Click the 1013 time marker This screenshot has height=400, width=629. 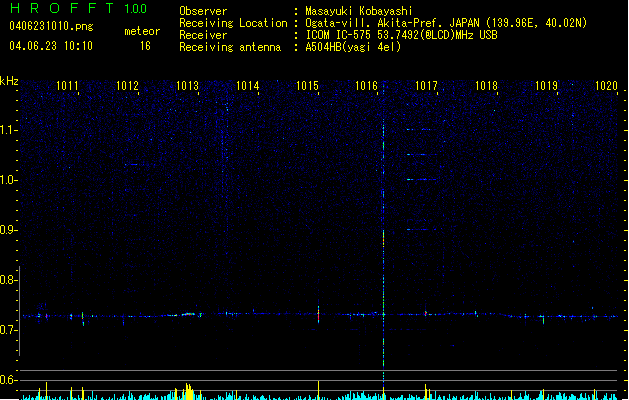(x=187, y=86)
